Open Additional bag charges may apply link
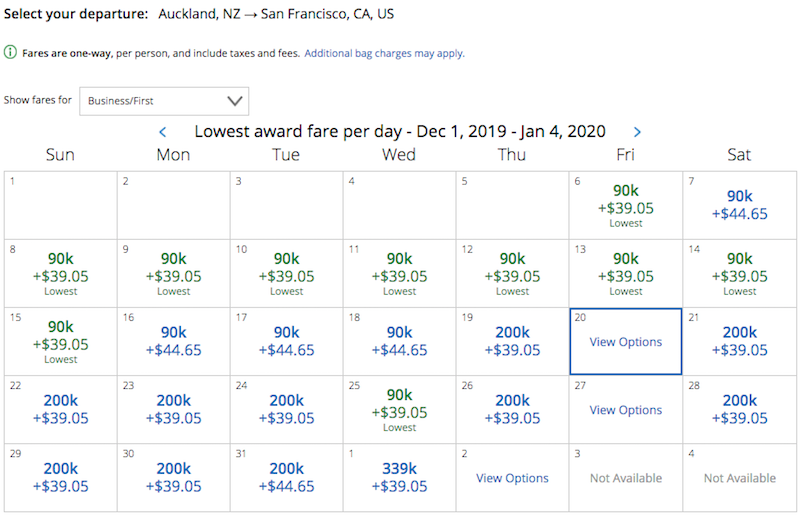This screenshot has width=800, height=516. (x=384, y=53)
